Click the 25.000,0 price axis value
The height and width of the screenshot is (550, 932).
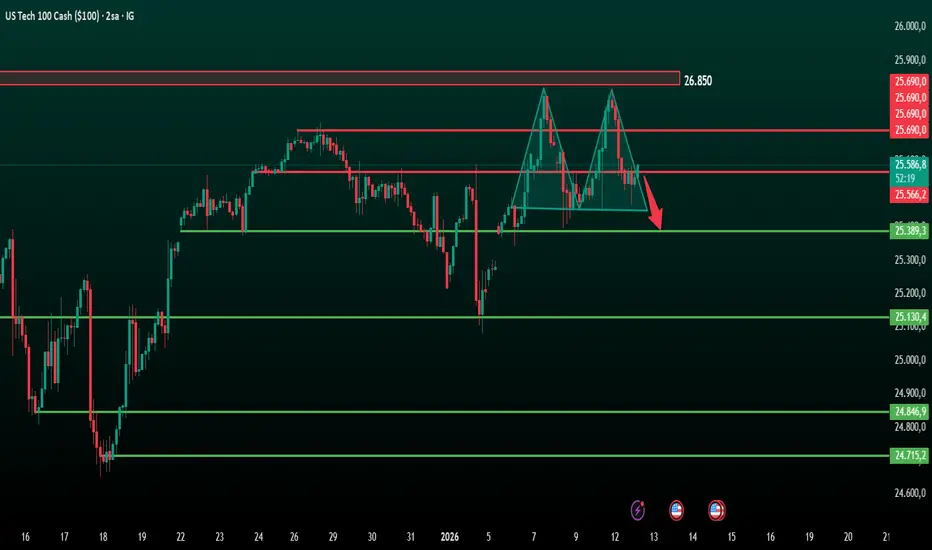tap(910, 360)
